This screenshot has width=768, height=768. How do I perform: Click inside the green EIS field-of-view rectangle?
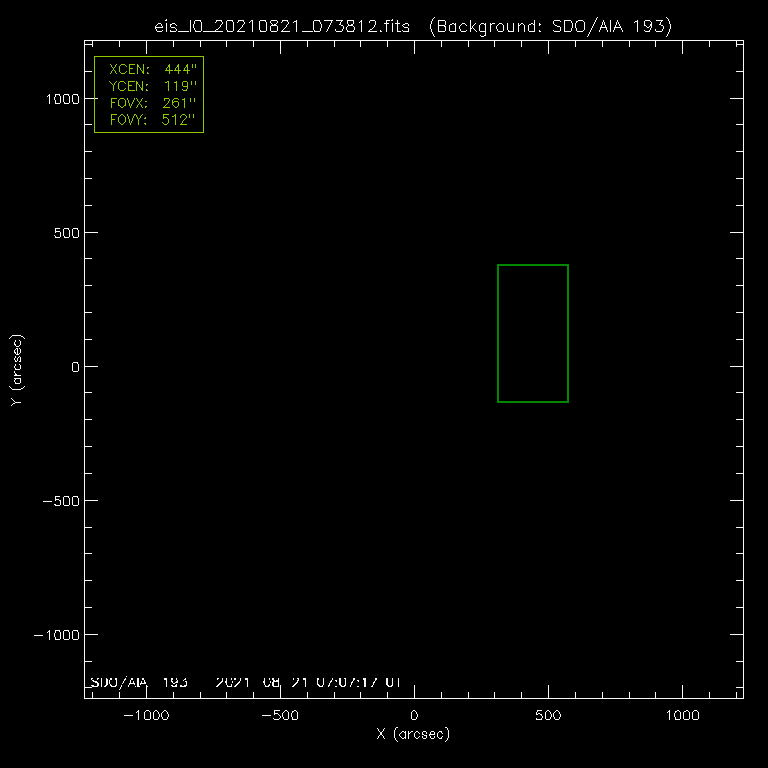(x=533, y=333)
